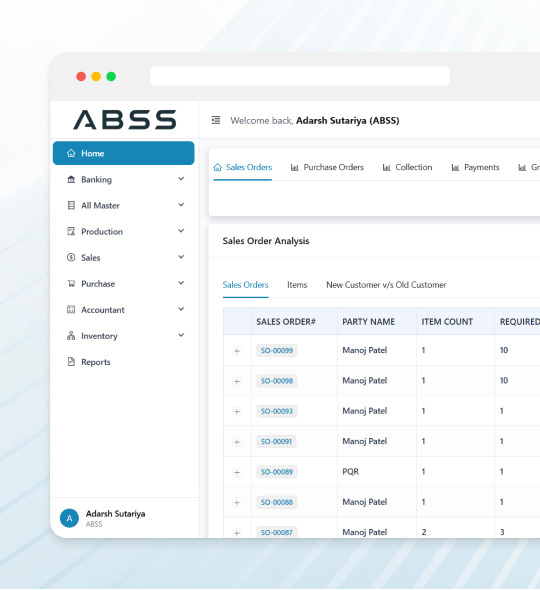This screenshot has width=540, height=590.
Task: Expand row SO-00089 with plus icon
Action: [x=237, y=472]
